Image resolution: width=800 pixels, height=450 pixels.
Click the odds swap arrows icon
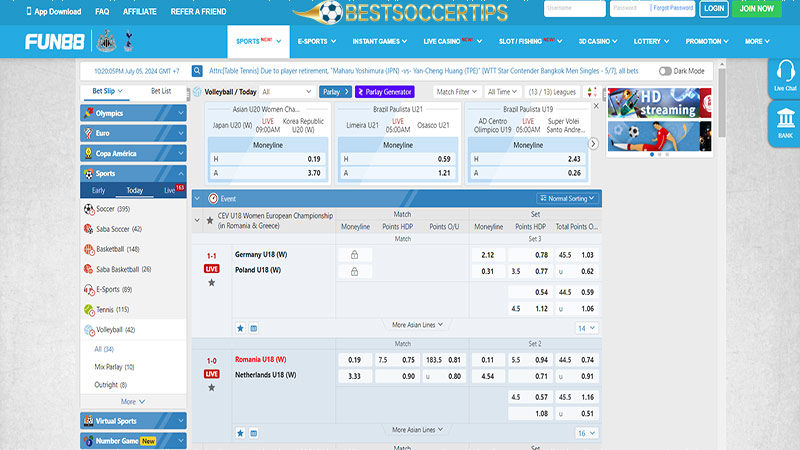592,92
